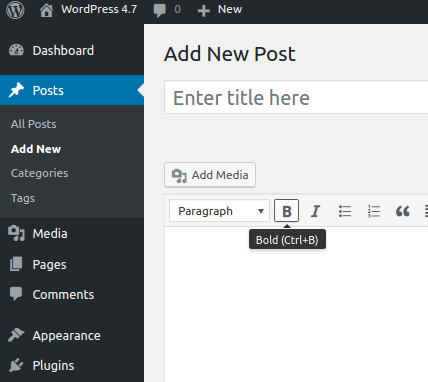Click the Media sidebar icon
Viewport: 428px width, 382px height.
(x=16, y=233)
